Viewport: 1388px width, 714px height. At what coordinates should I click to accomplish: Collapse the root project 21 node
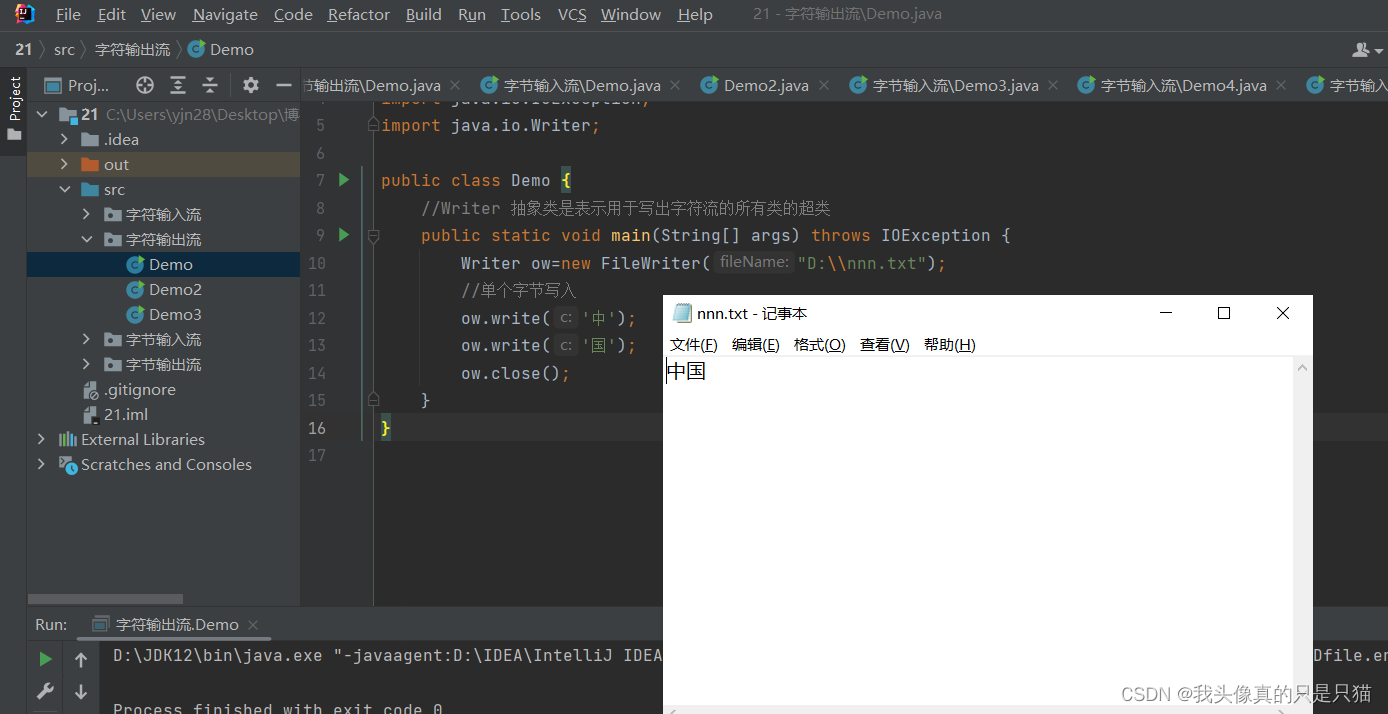click(x=41, y=114)
